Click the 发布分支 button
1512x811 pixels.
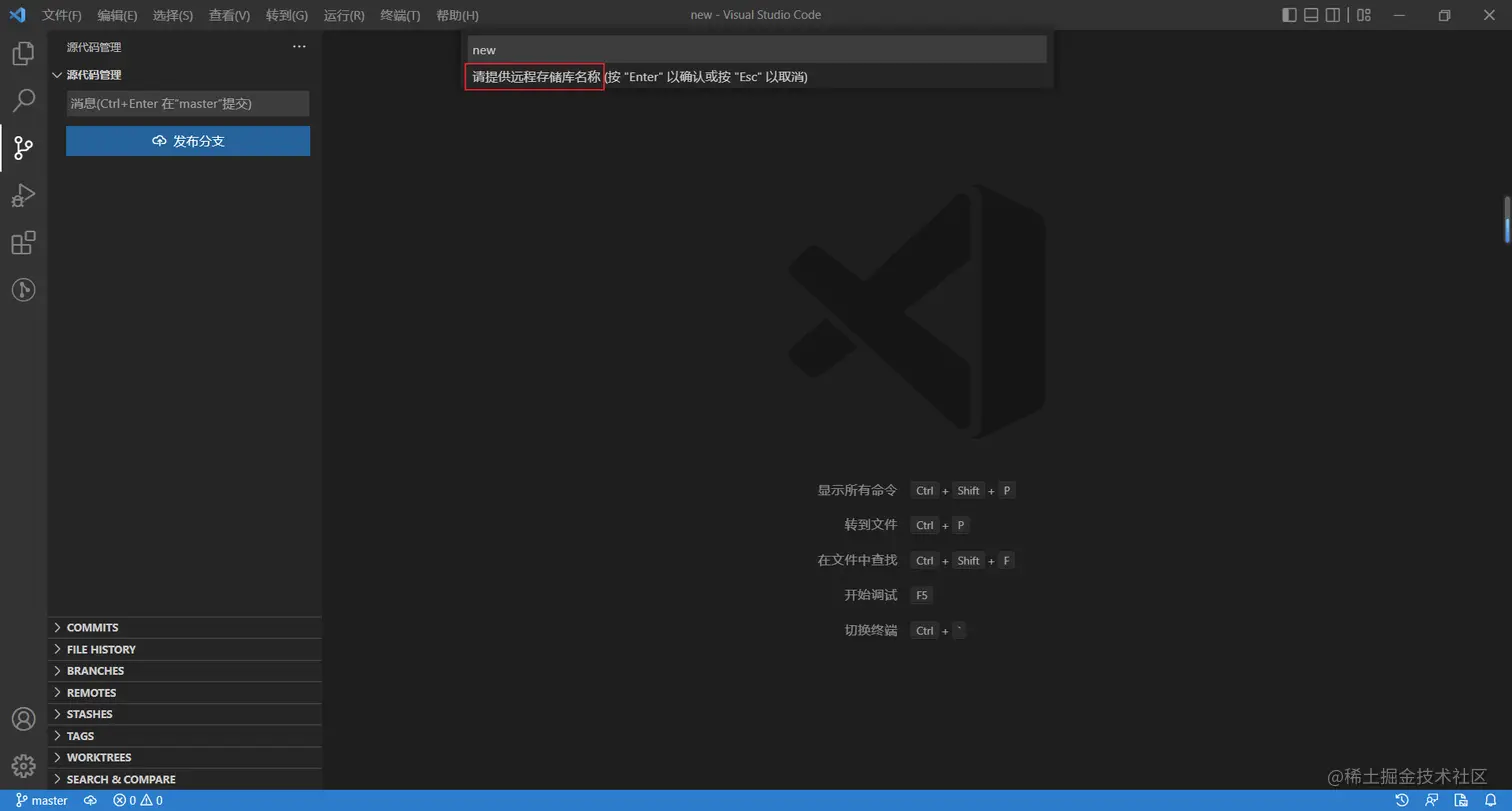click(188, 141)
